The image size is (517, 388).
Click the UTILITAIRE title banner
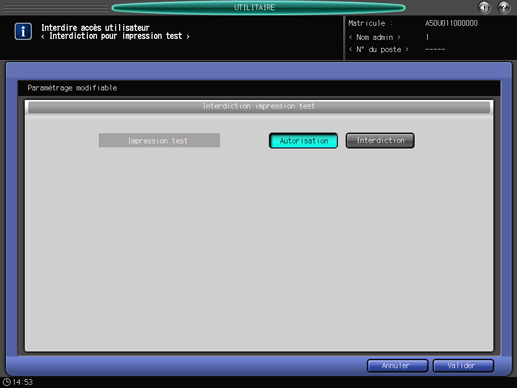click(x=258, y=7)
